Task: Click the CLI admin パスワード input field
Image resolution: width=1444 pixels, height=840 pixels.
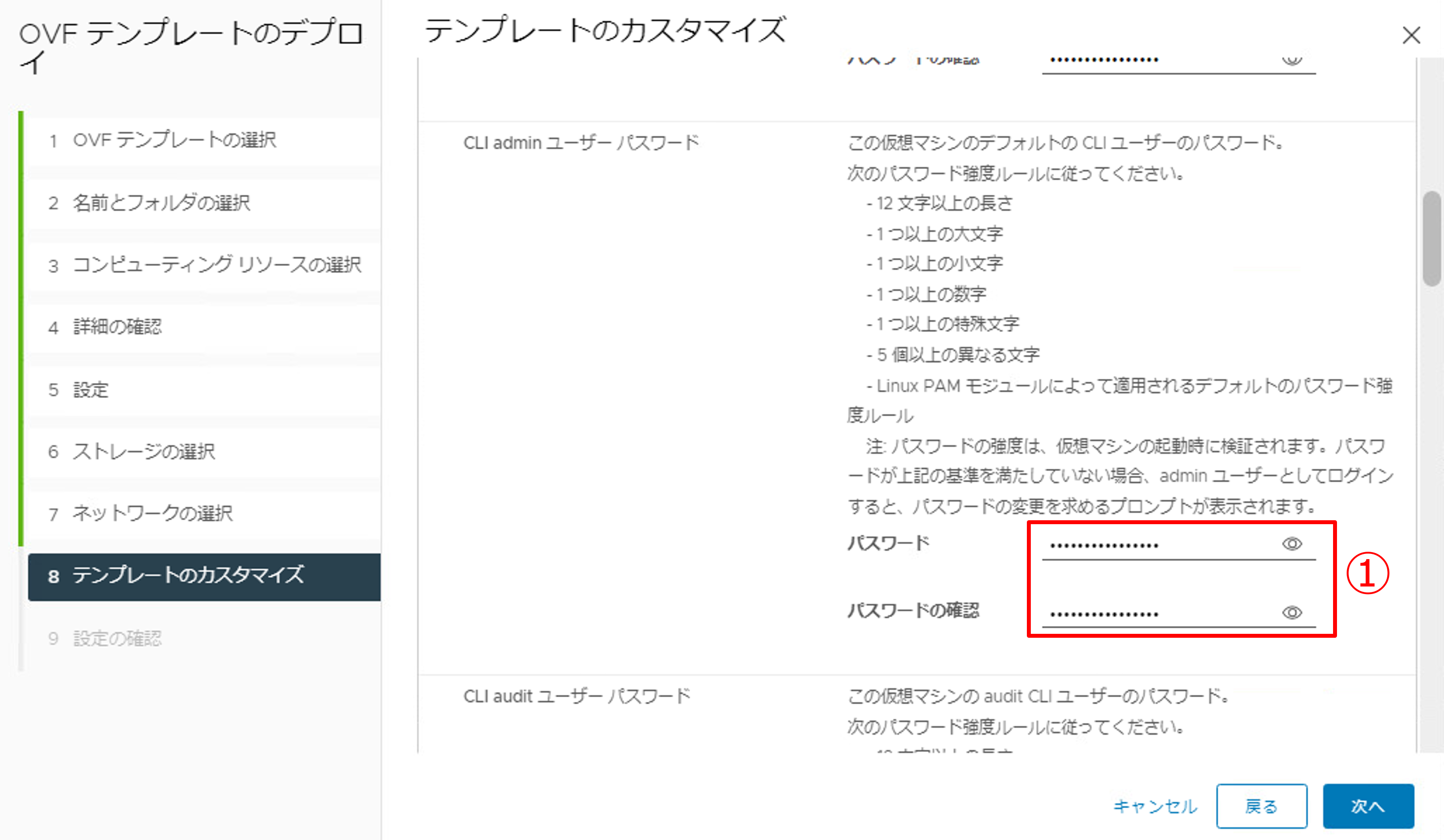Action: tap(1157, 544)
